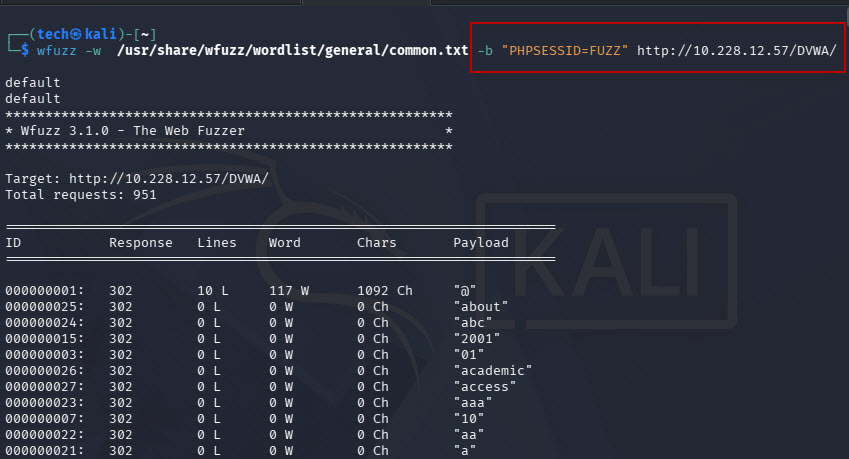Click the Payload column header
Image resolution: width=849 pixels, height=459 pixels.
(481, 243)
